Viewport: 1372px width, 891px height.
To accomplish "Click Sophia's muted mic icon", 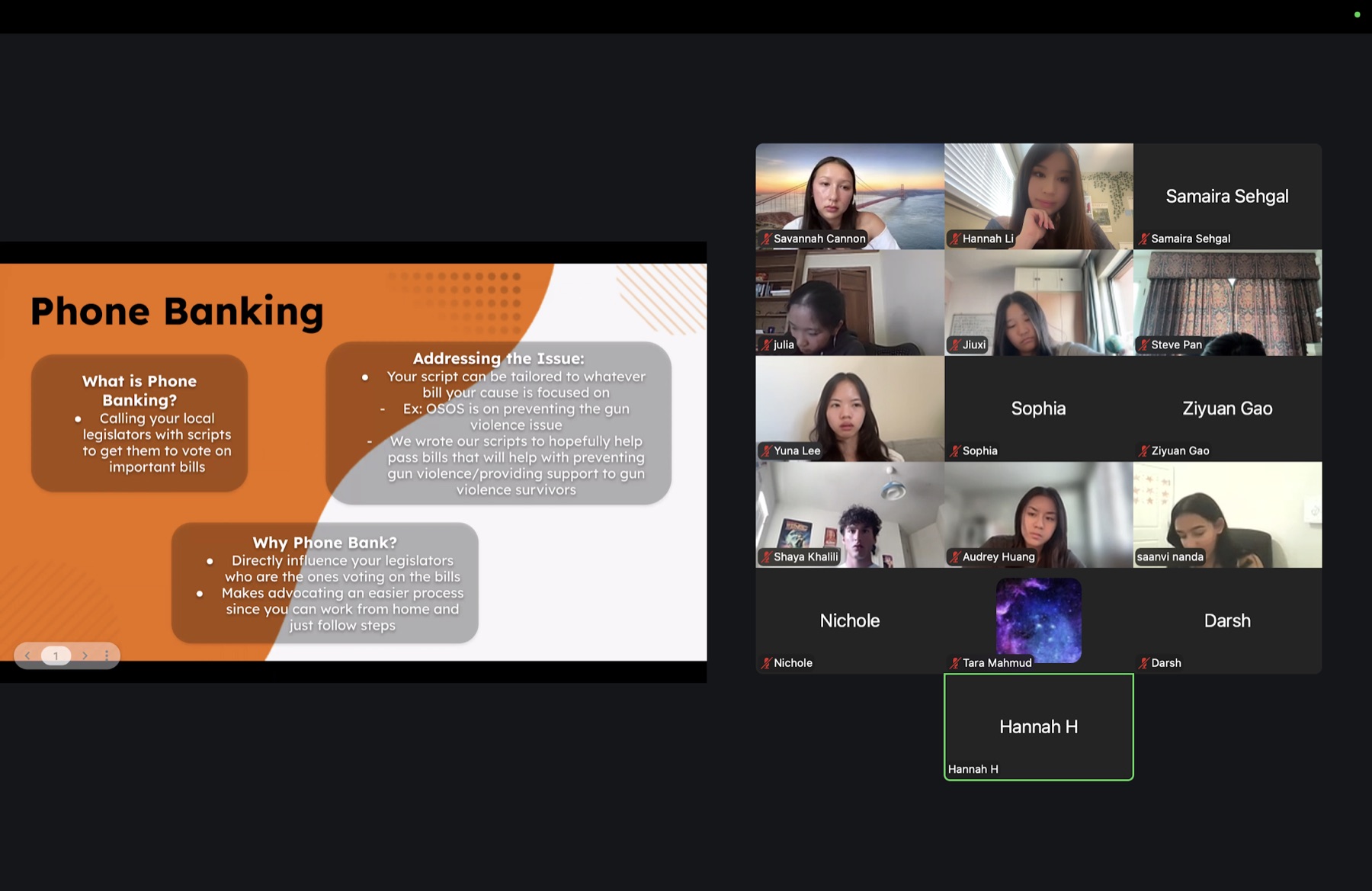I will click(x=954, y=450).
